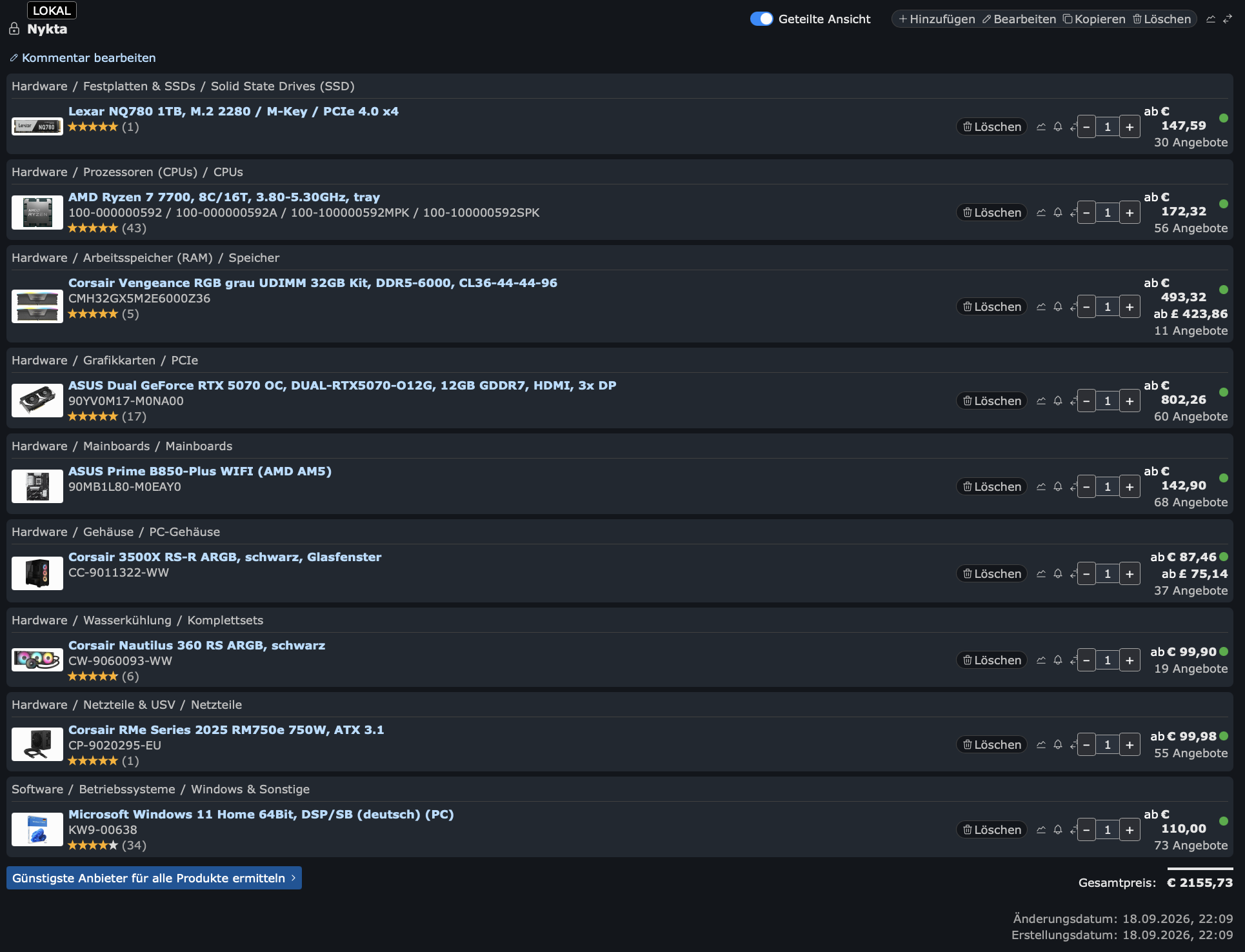Increase quantity of ASUS Prime B850-Plus WIFI
This screenshot has width=1245, height=952.
1130,487
